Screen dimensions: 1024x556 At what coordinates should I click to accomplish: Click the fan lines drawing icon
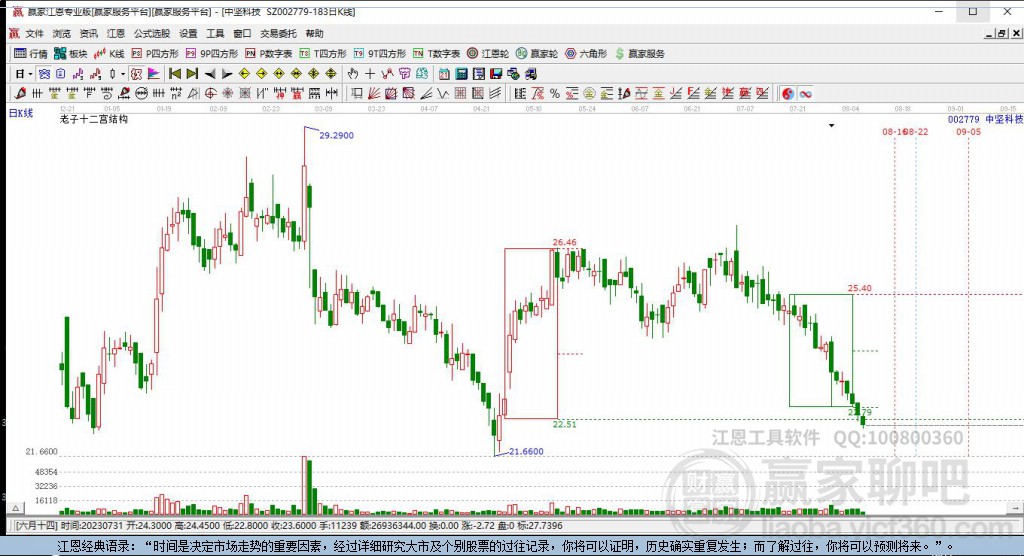pos(373,93)
